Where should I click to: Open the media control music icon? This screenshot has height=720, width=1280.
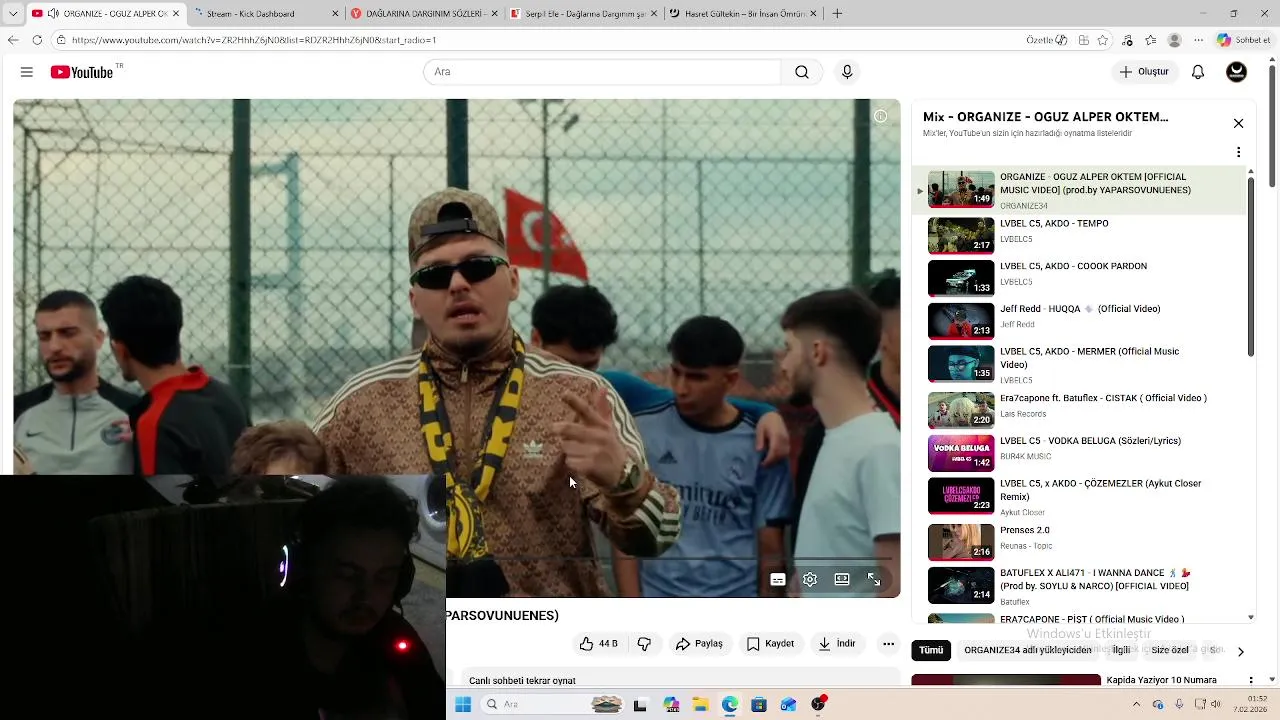tap(1129, 40)
